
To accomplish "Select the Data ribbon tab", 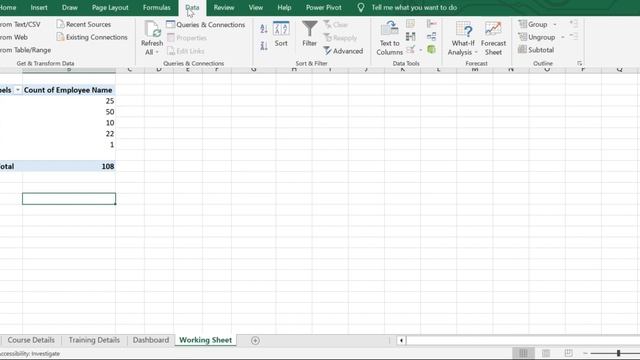I will [192, 8].
